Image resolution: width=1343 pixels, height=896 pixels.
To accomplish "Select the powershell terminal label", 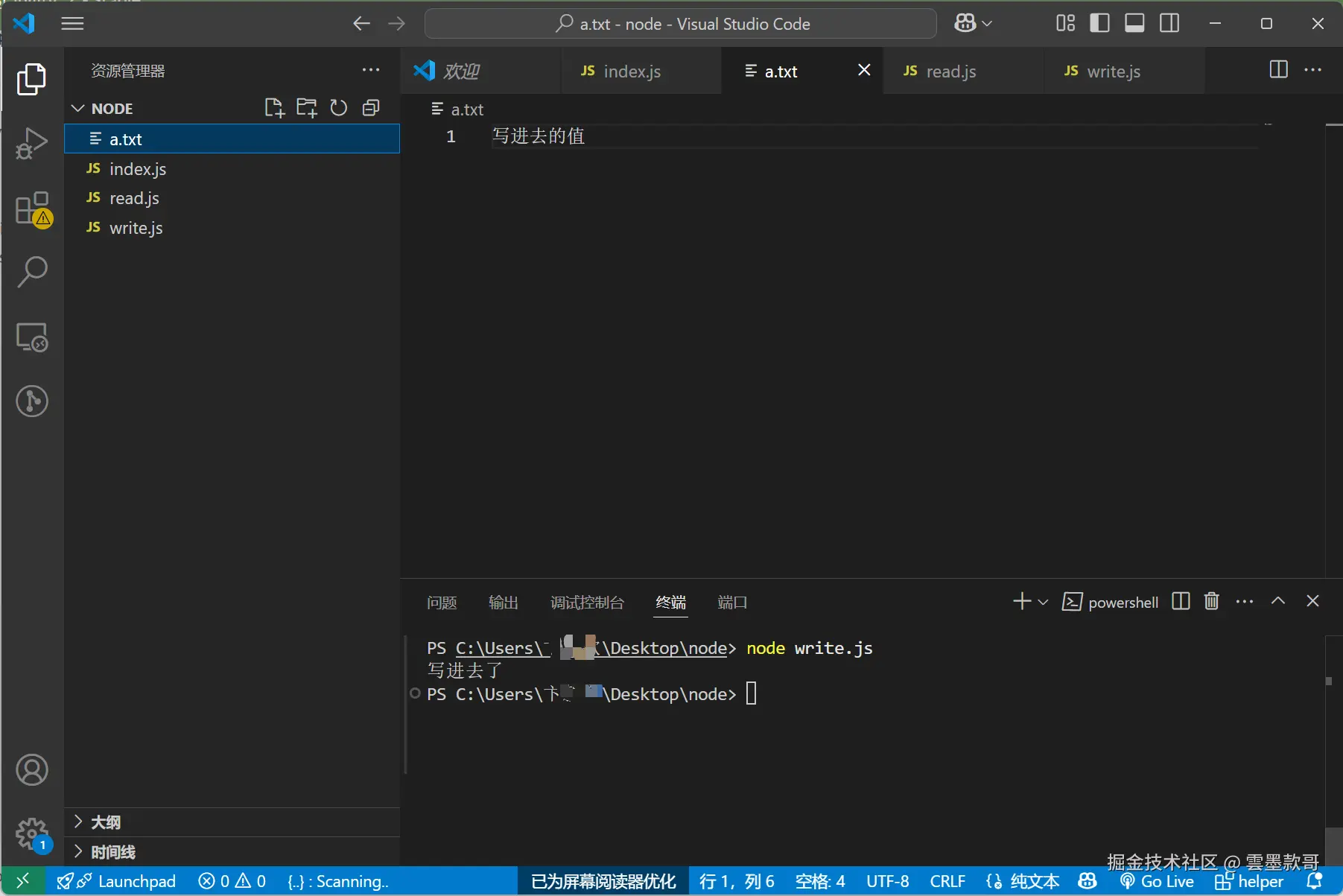I will pos(1110,602).
